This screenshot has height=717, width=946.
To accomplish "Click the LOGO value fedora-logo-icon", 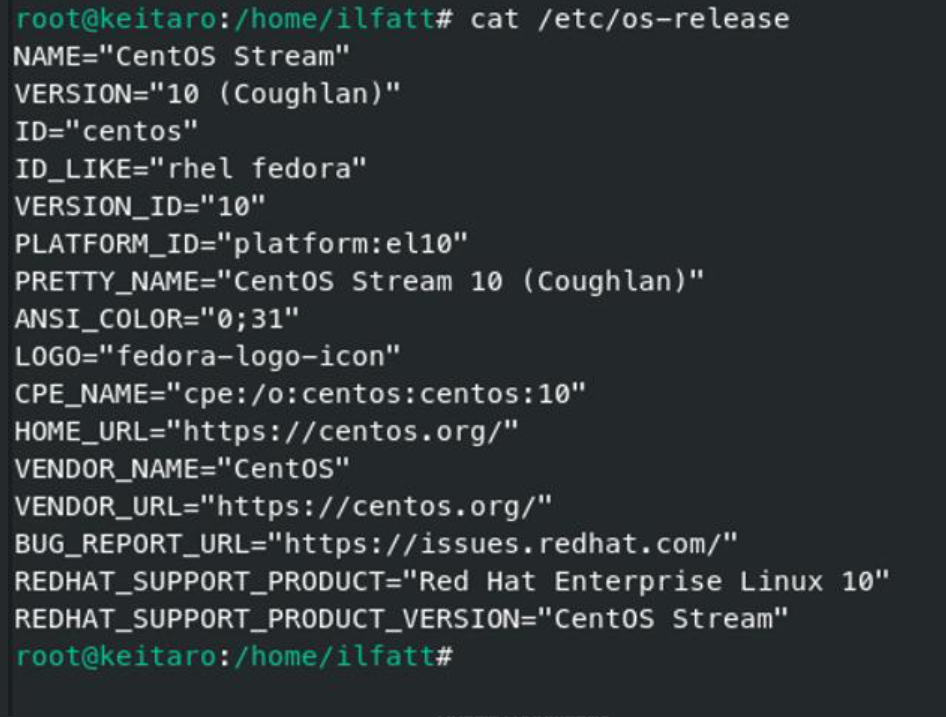I will (259, 356).
